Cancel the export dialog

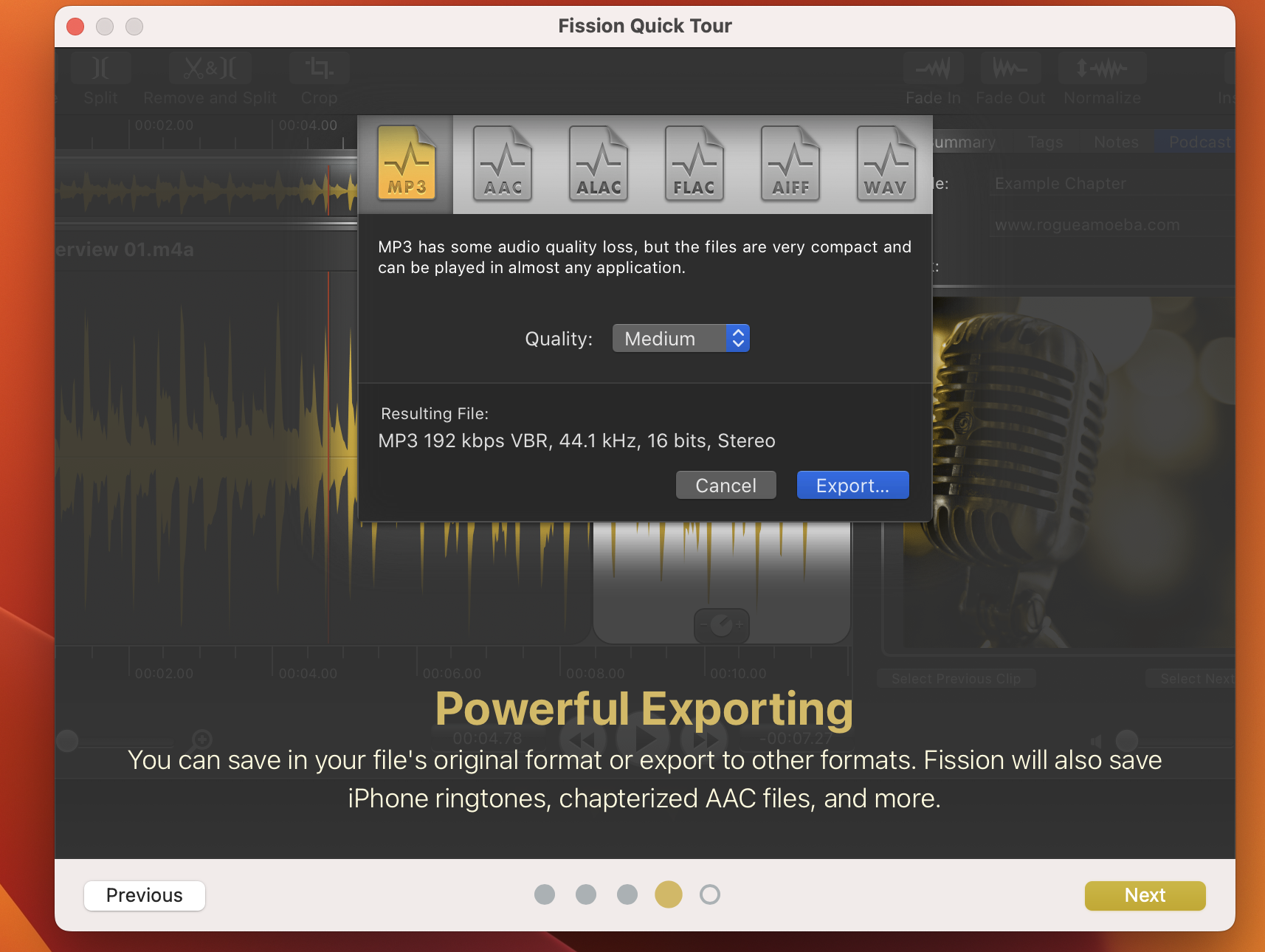[725, 486]
